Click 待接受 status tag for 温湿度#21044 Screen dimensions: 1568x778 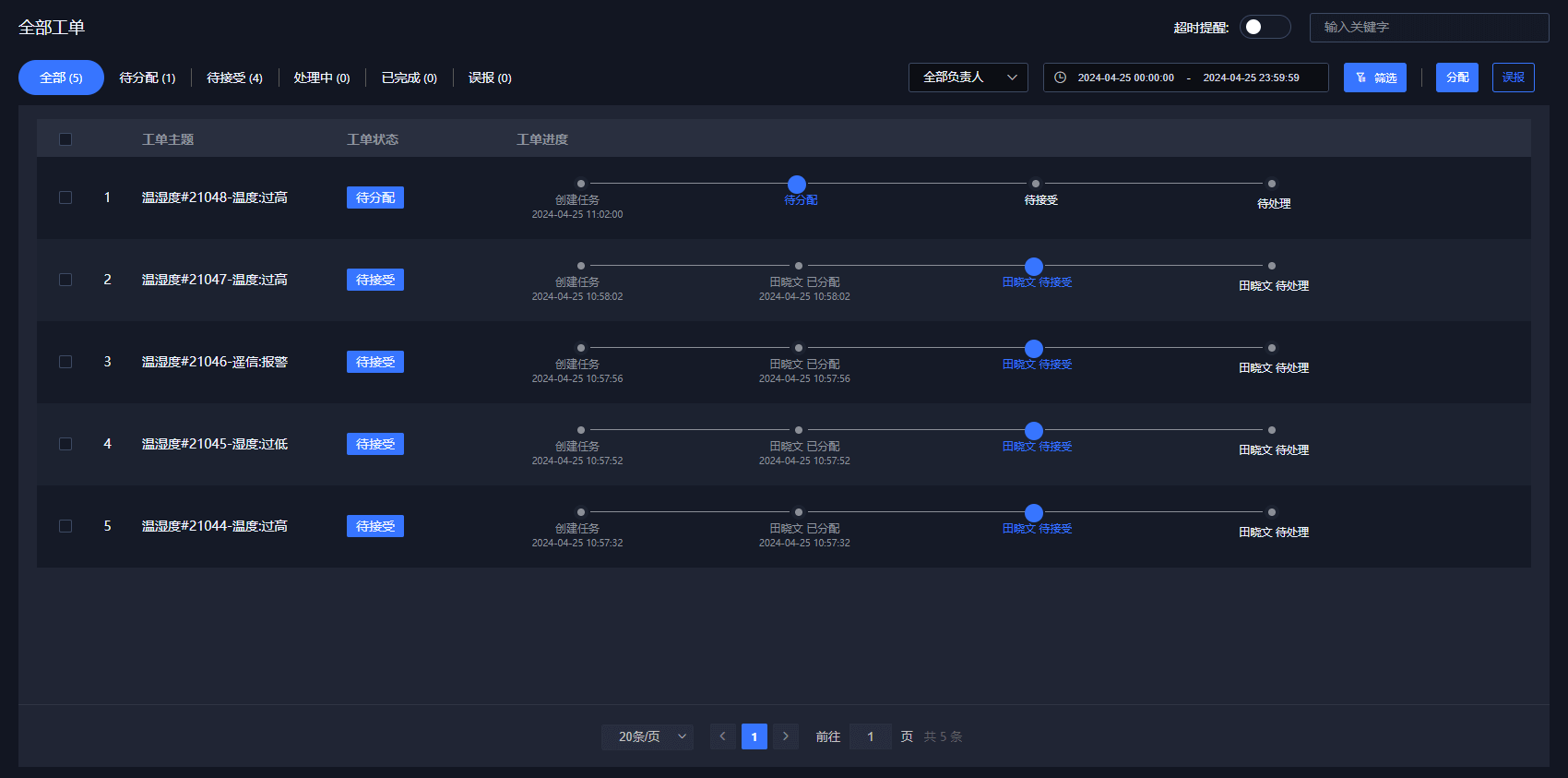pyautogui.click(x=375, y=526)
